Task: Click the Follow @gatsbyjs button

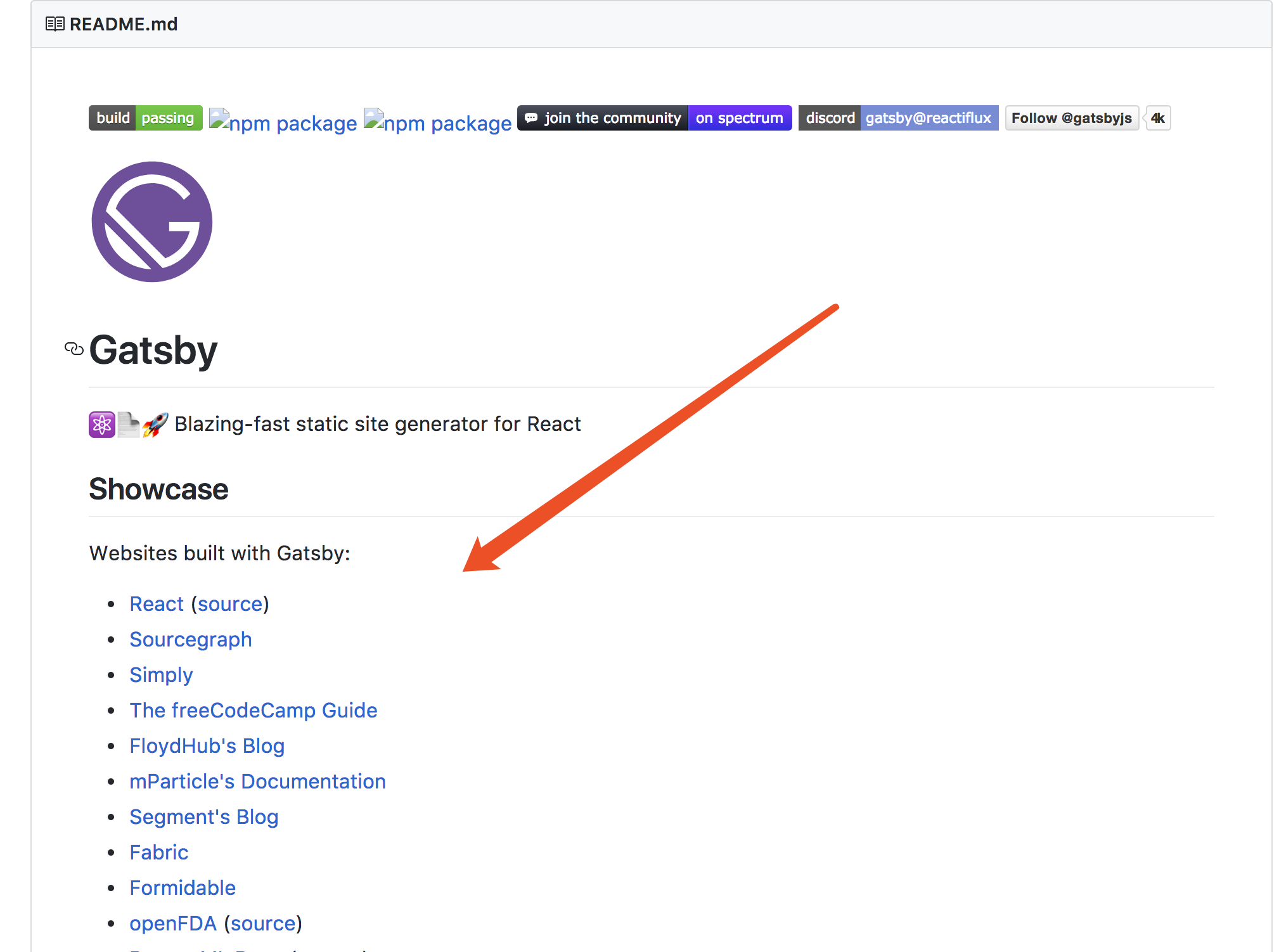Action: (1072, 118)
